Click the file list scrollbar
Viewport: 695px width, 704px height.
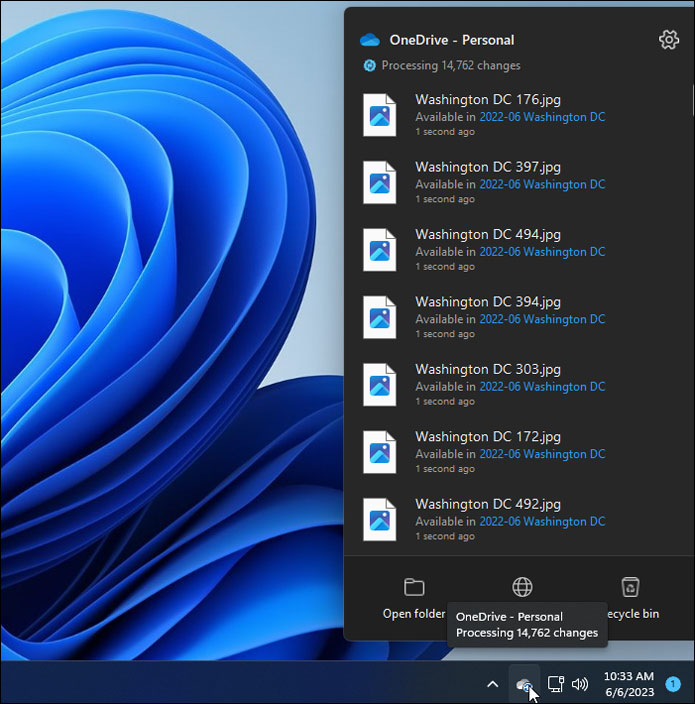pyautogui.click(x=691, y=100)
